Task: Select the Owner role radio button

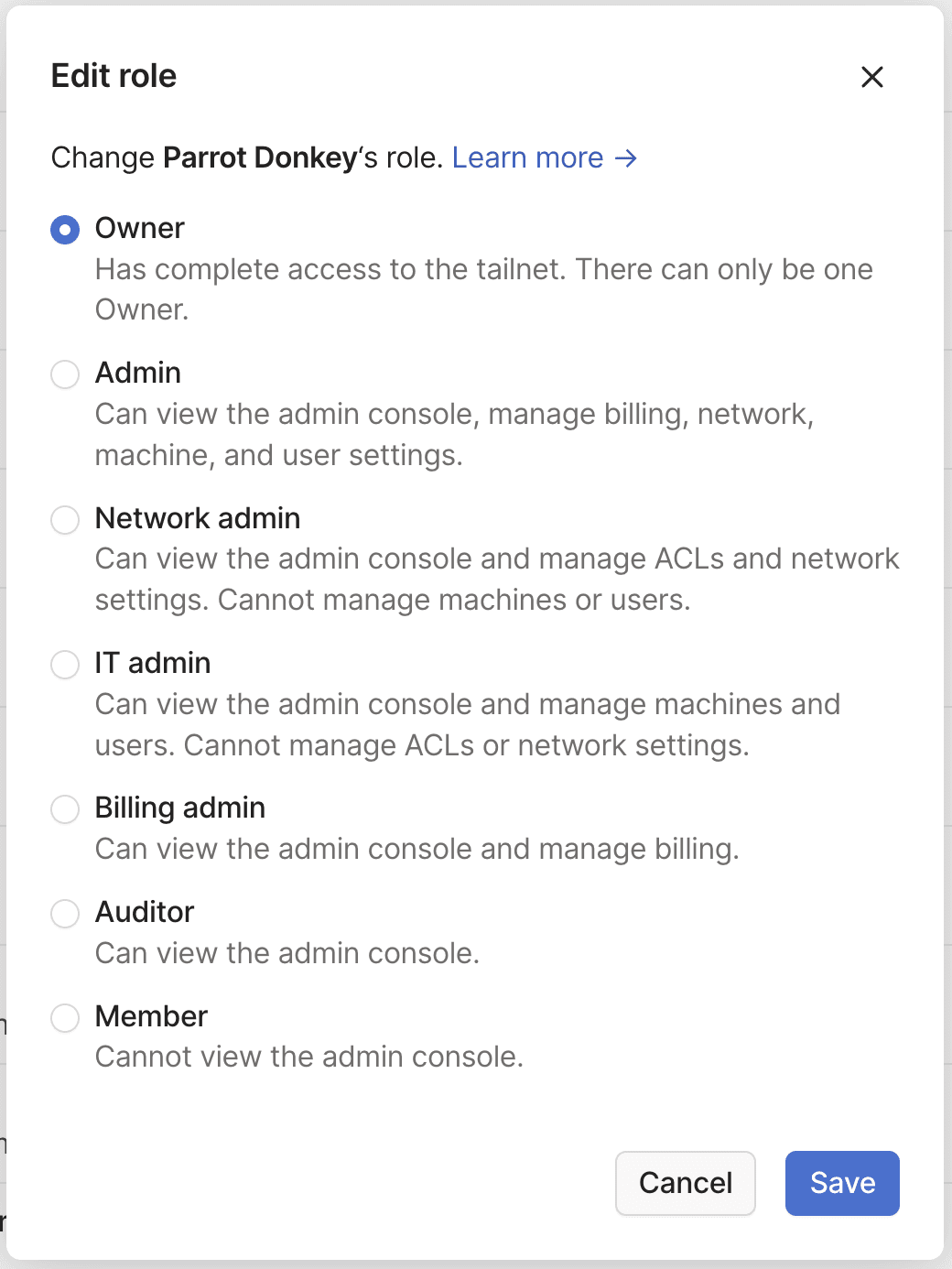Action: tap(65, 229)
